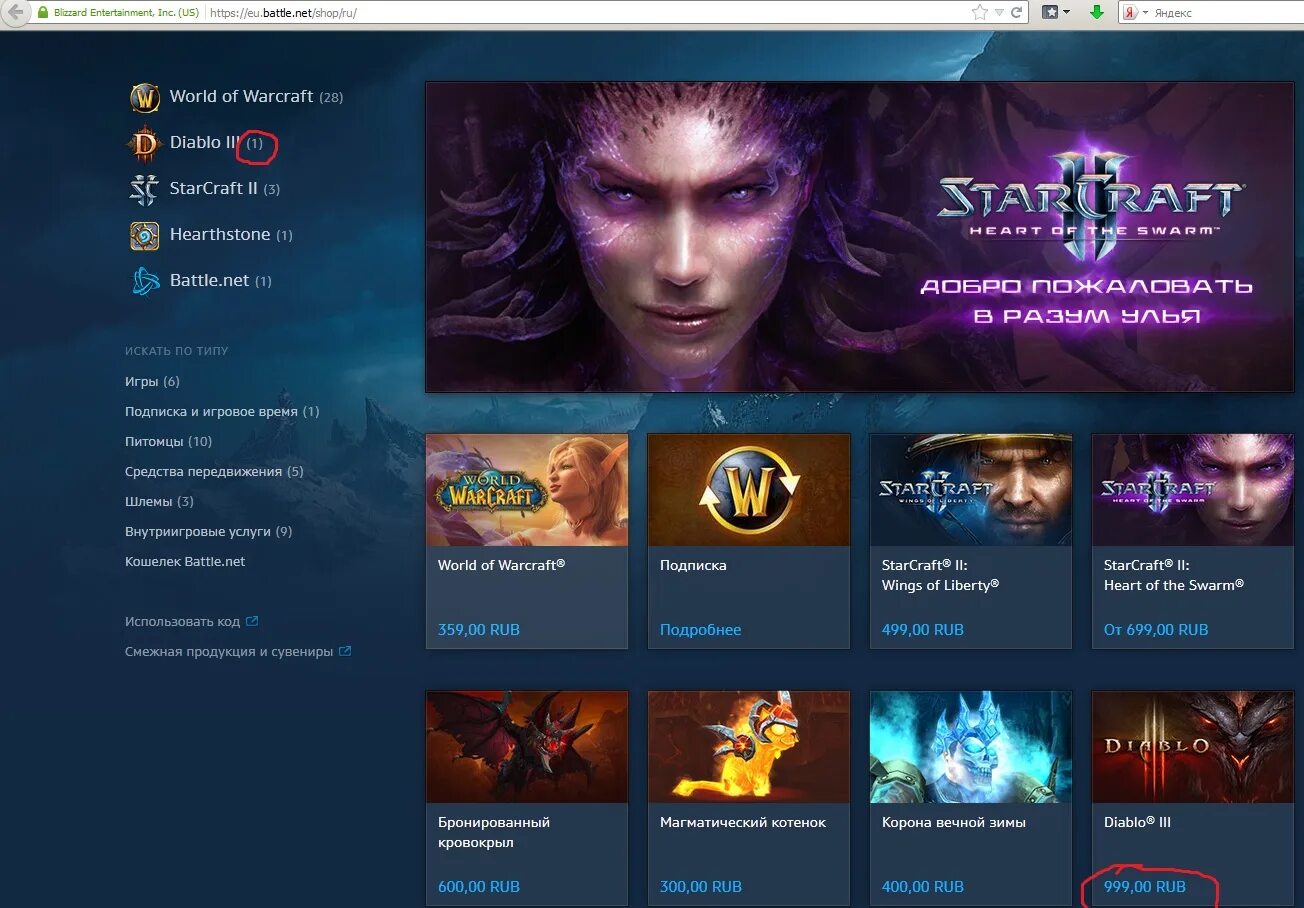Filter by Средства передвижения type
This screenshot has width=1304, height=908.
(214, 472)
